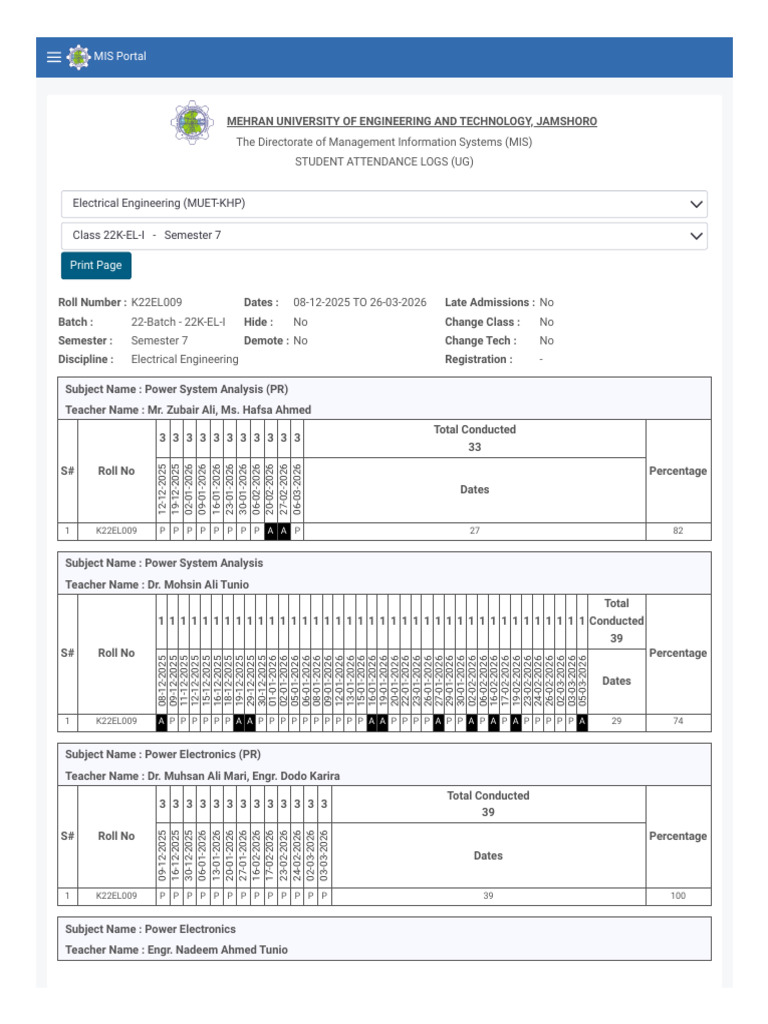768x1024 pixels.
Task: Click dates range 08-12-2025 TO 26-03-2026
Action: pos(360,302)
